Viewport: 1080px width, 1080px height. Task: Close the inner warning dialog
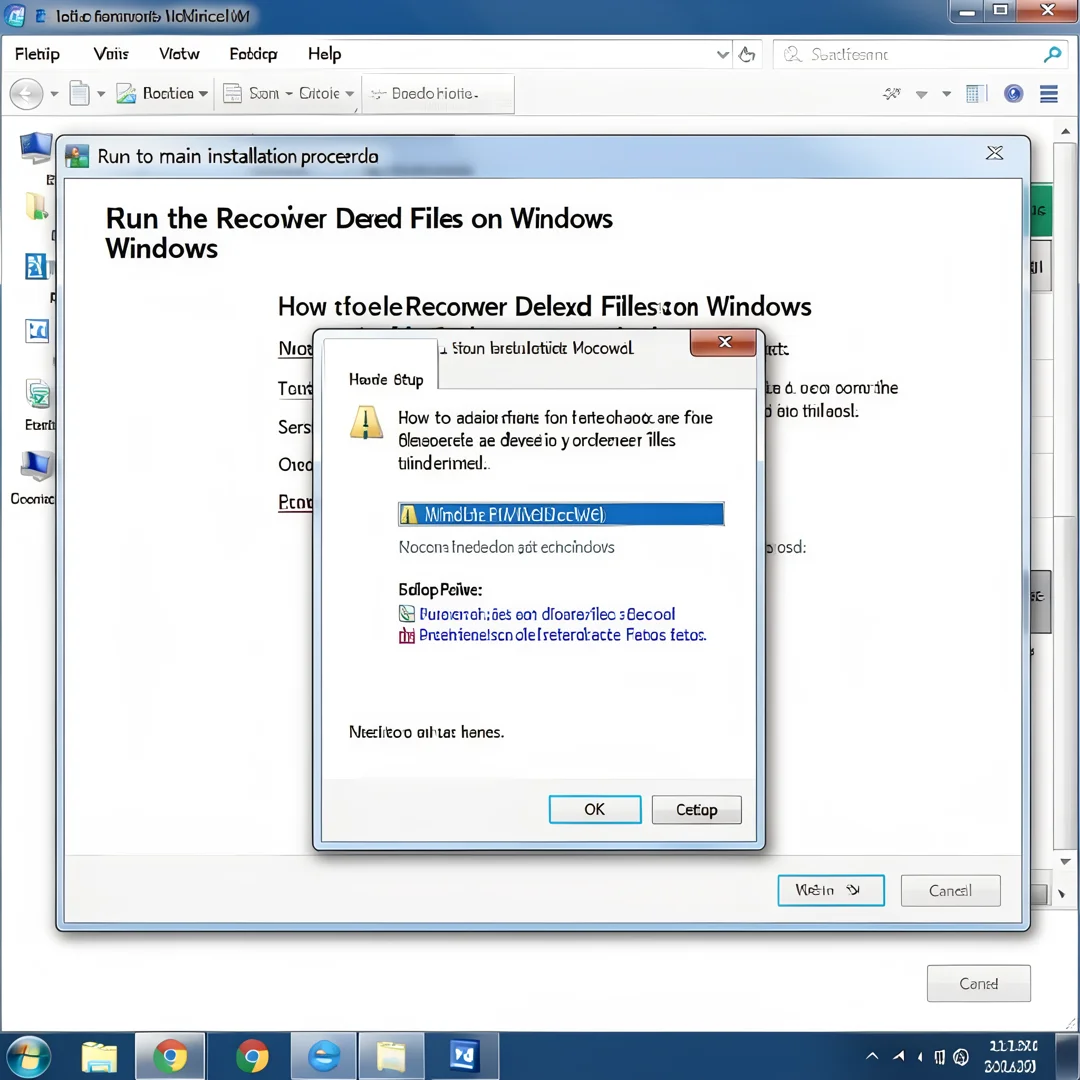[724, 342]
